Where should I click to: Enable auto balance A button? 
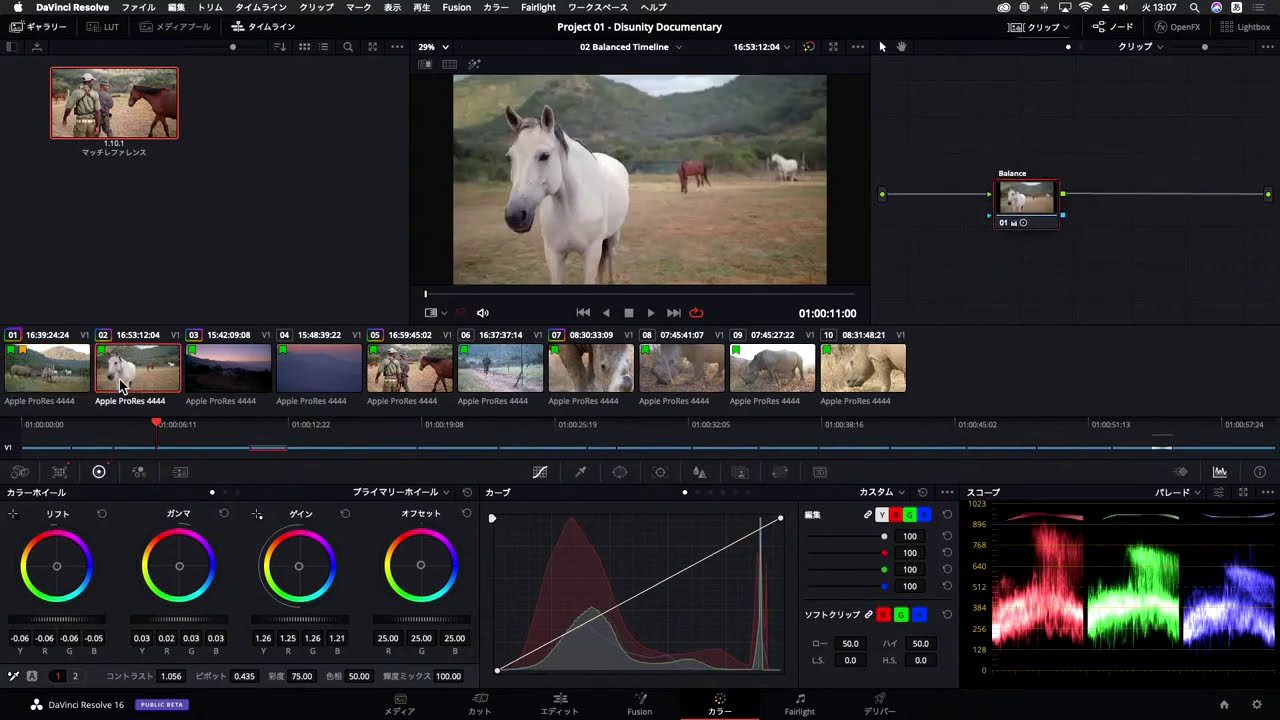[x=32, y=676]
